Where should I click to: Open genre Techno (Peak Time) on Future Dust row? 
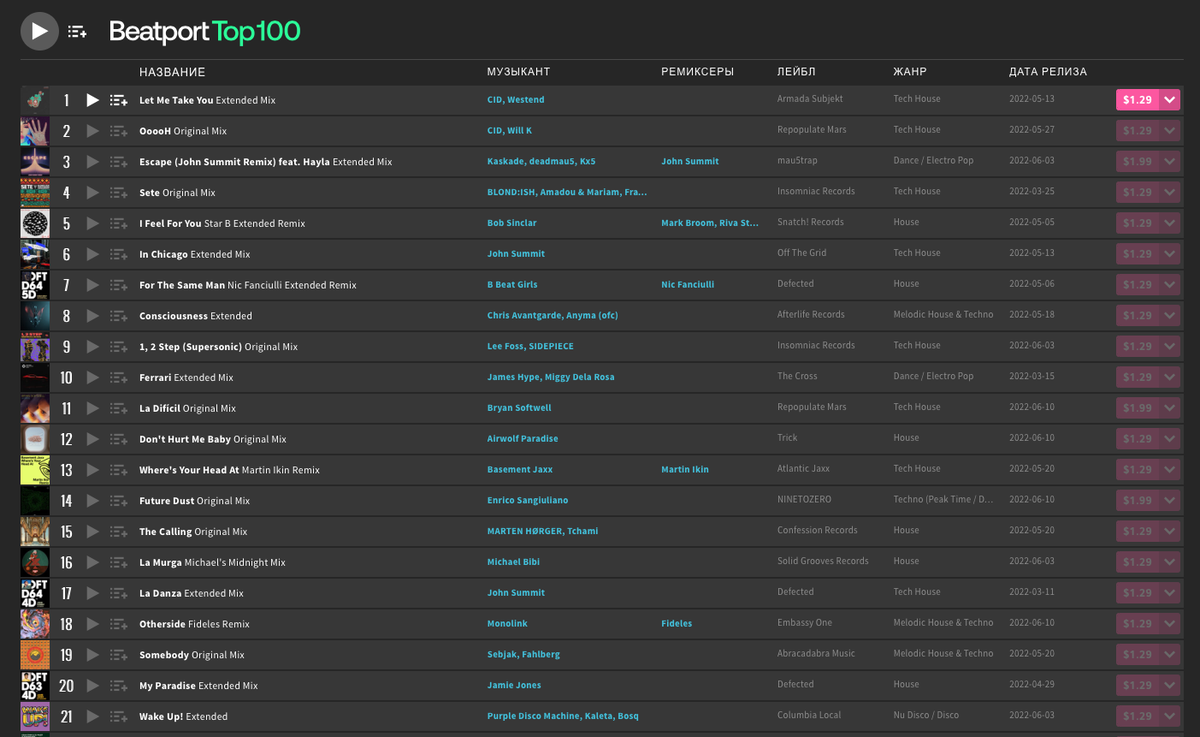click(x=943, y=500)
